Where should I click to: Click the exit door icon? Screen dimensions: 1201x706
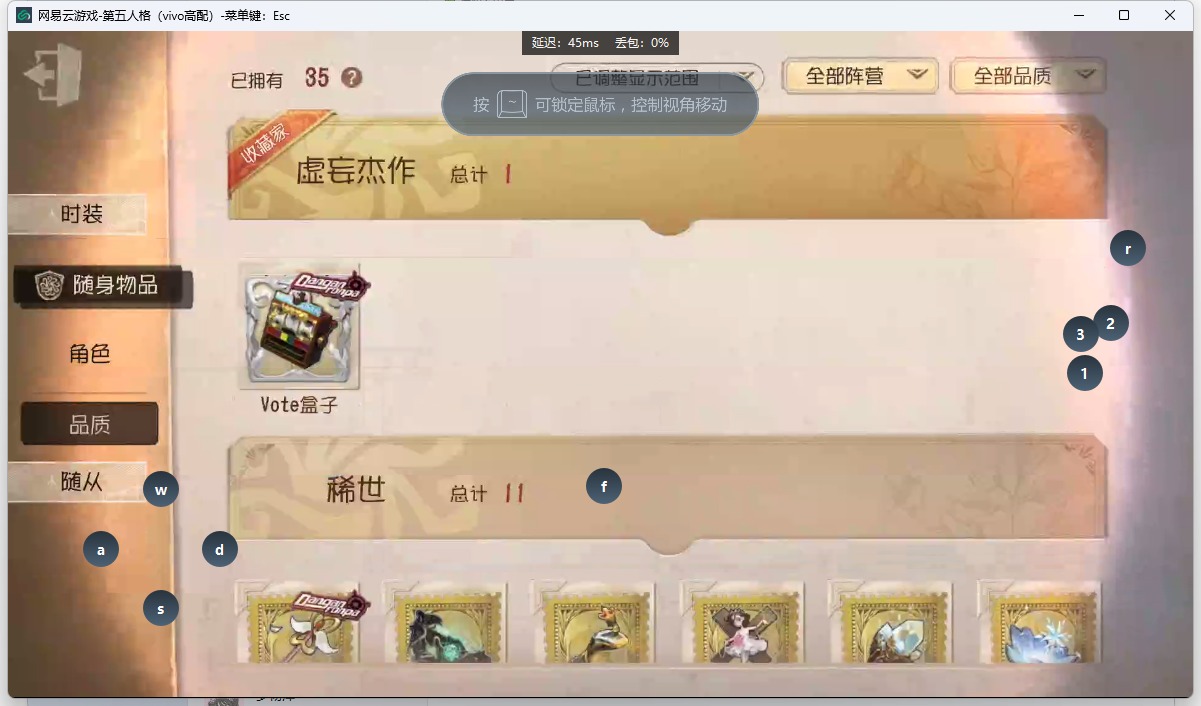pyautogui.click(x=53, y=74)
